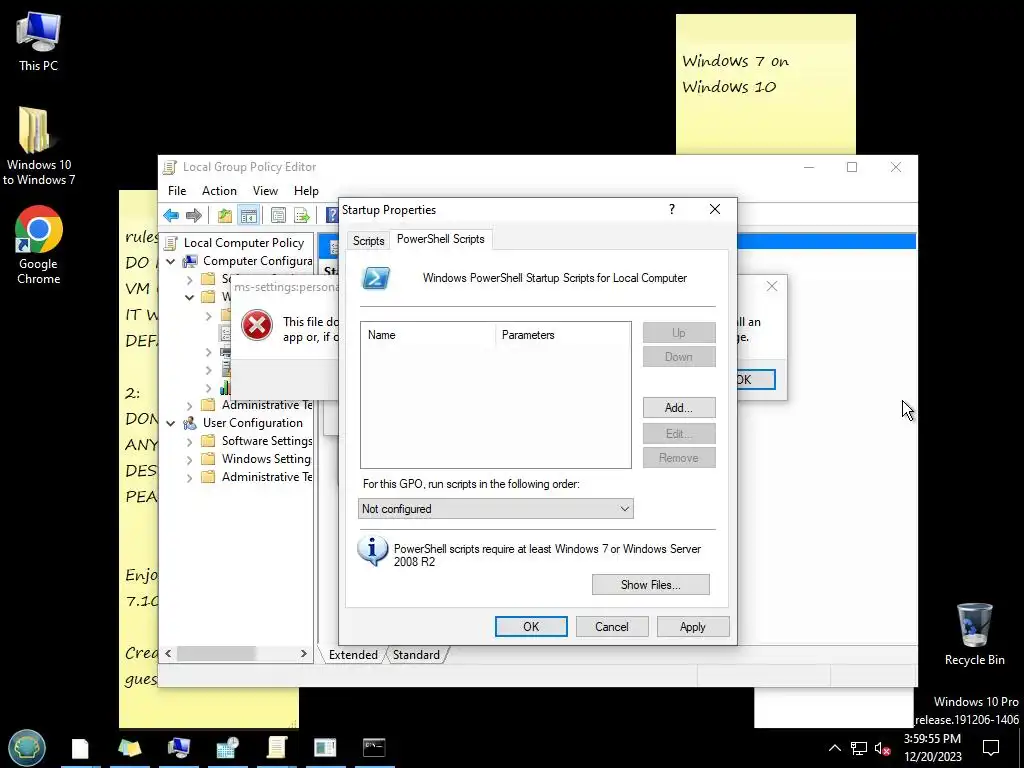Click OK in the ms-settings error dialog
The image size is (1024, 768).
tap(756, 379)
